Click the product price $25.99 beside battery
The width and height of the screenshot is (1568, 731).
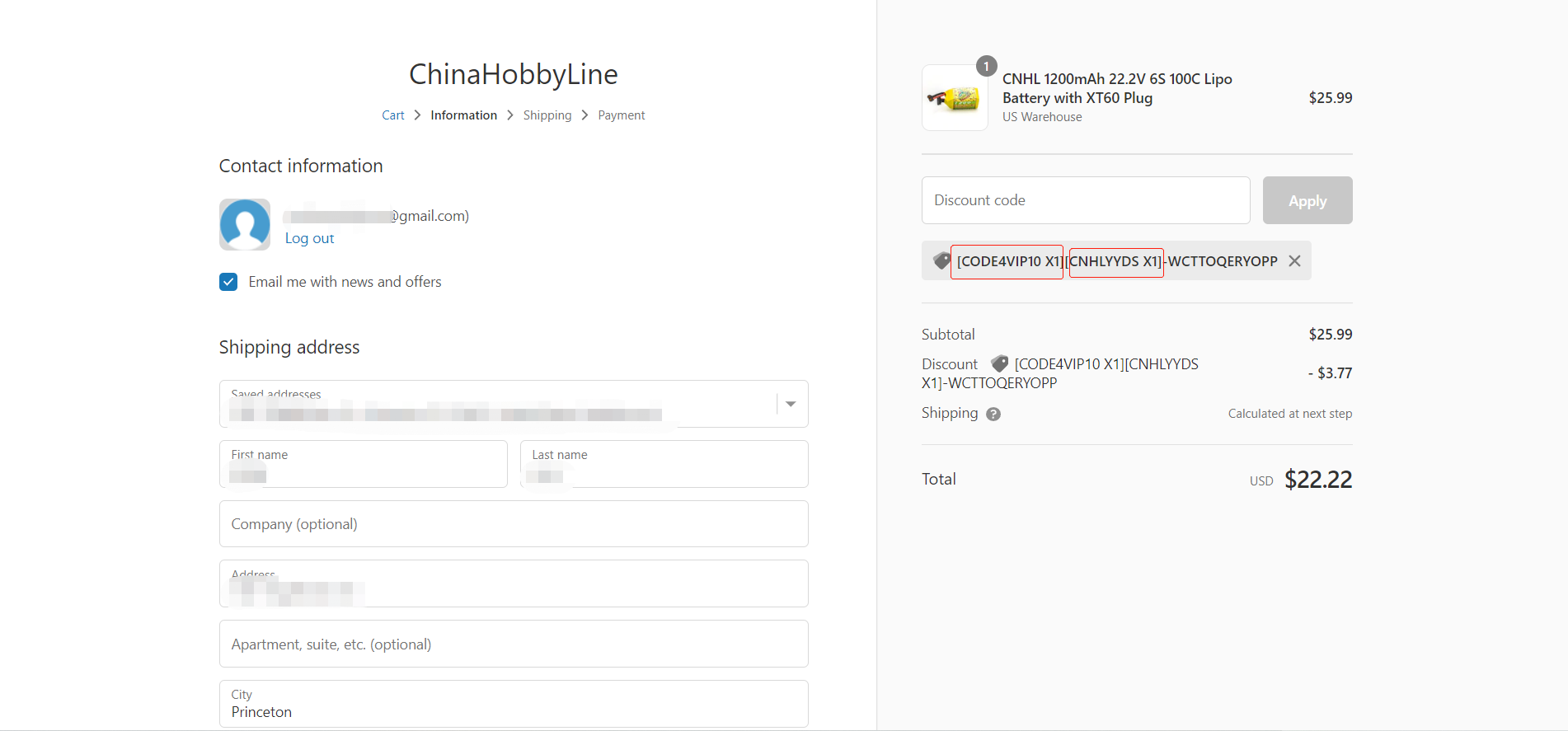tap(1331, 98)
